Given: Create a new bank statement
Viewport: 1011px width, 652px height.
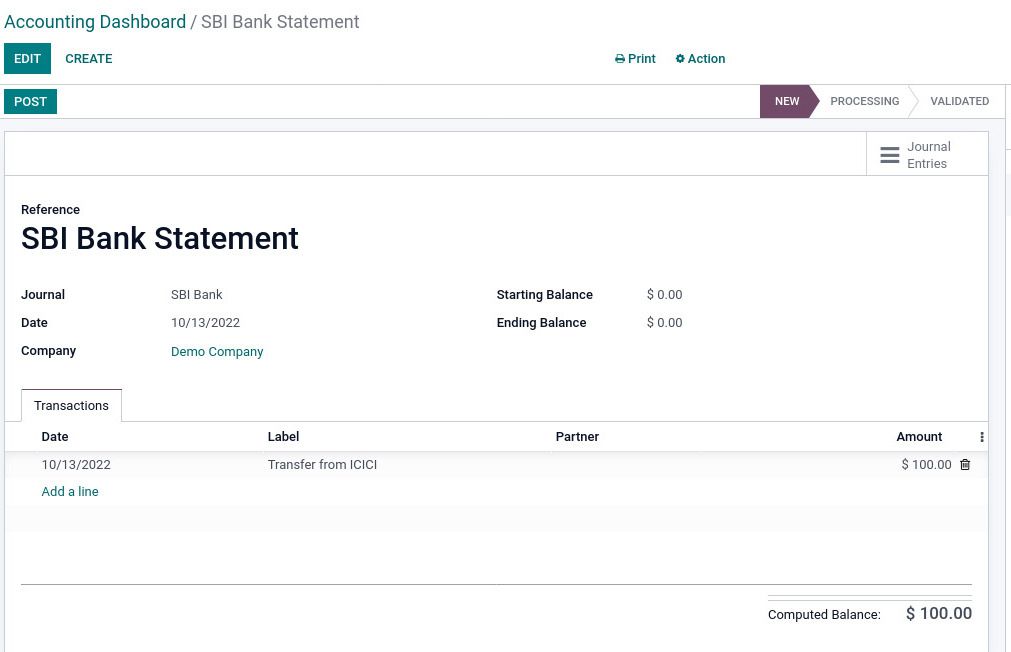Looking at the screenshot, I should click(89, 59).
